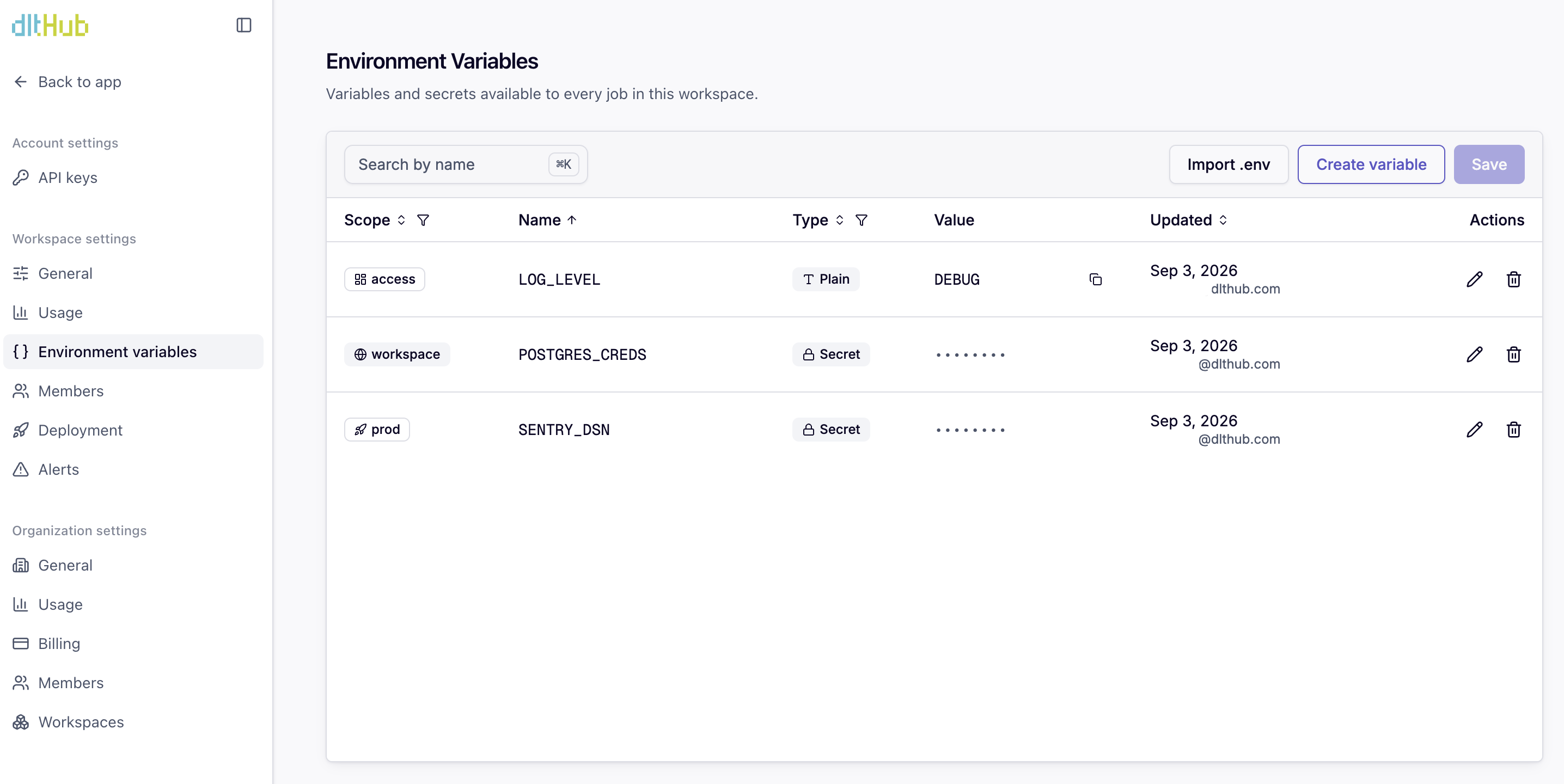Focus the Search by name field
Viewport: 1564px width, 784px height.
(x=466, y=164)
